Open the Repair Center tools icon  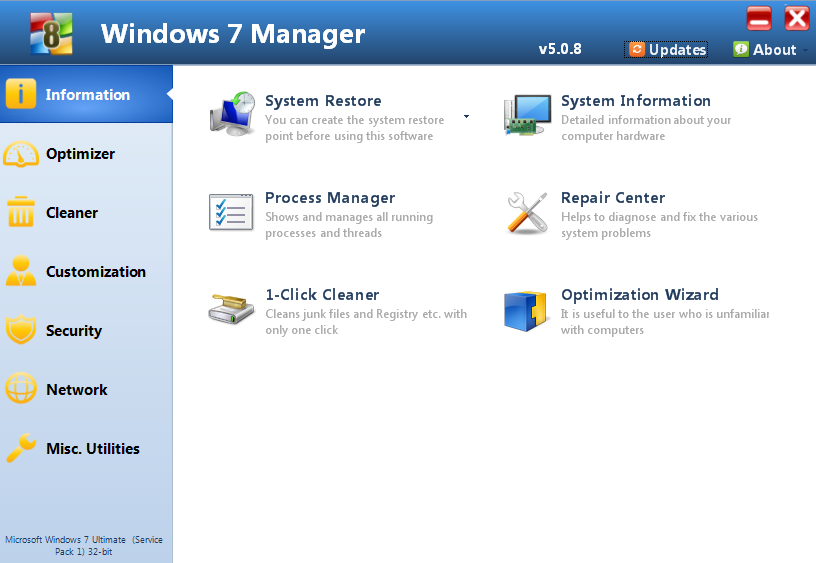(x=527, y=213)
